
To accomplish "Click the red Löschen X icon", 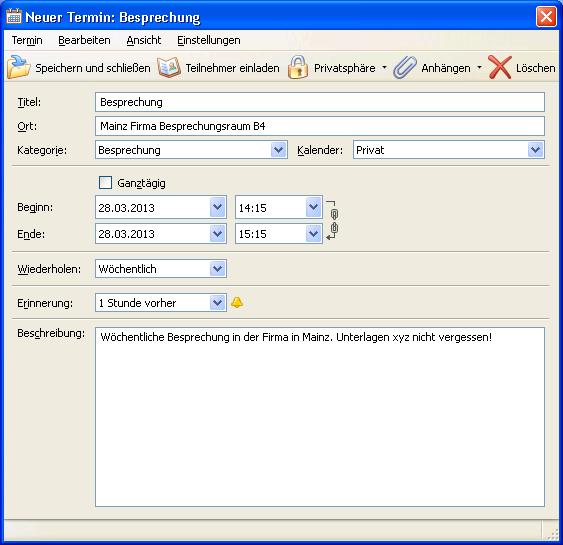I will 499,67.
